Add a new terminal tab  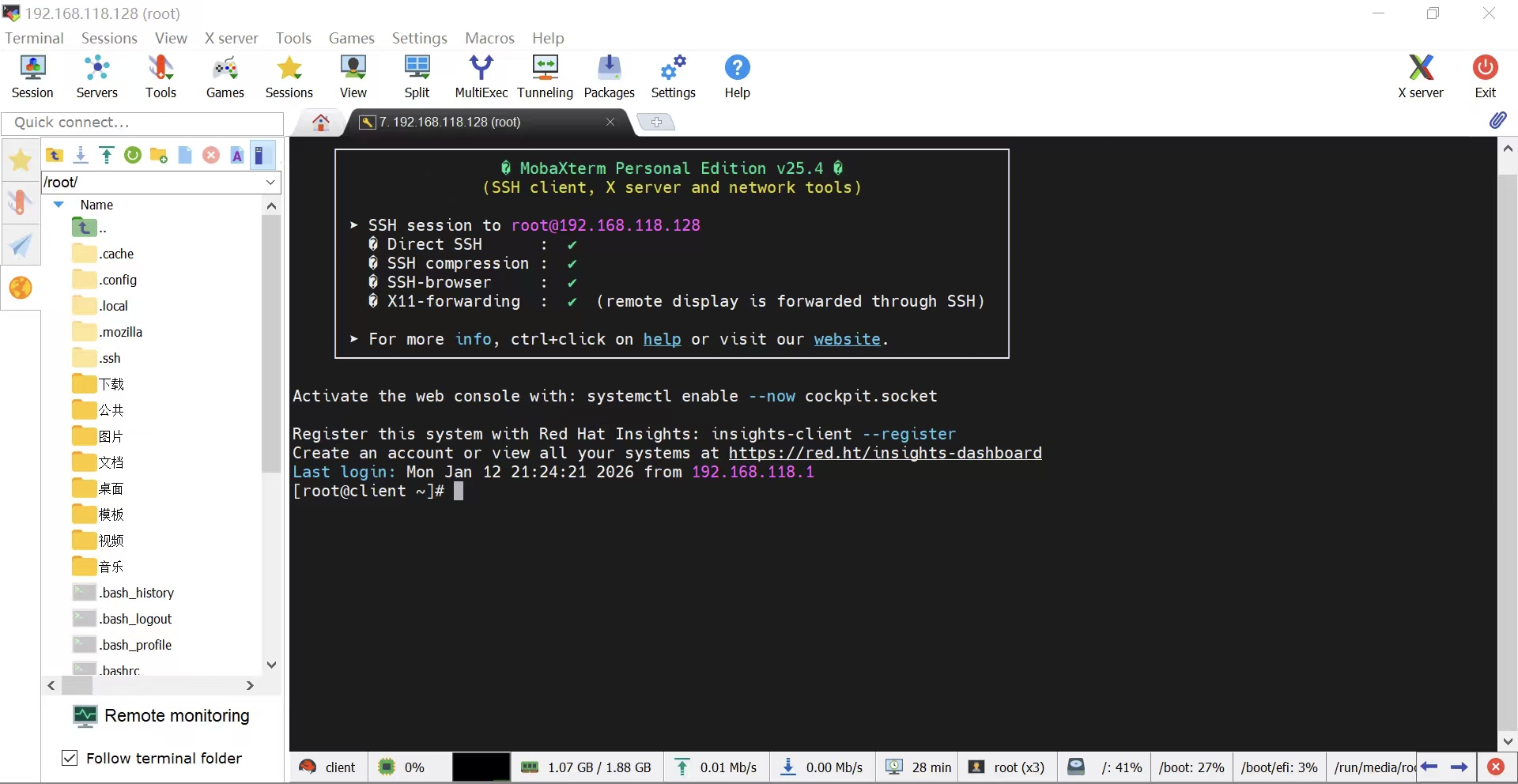[x=656, y=122]
